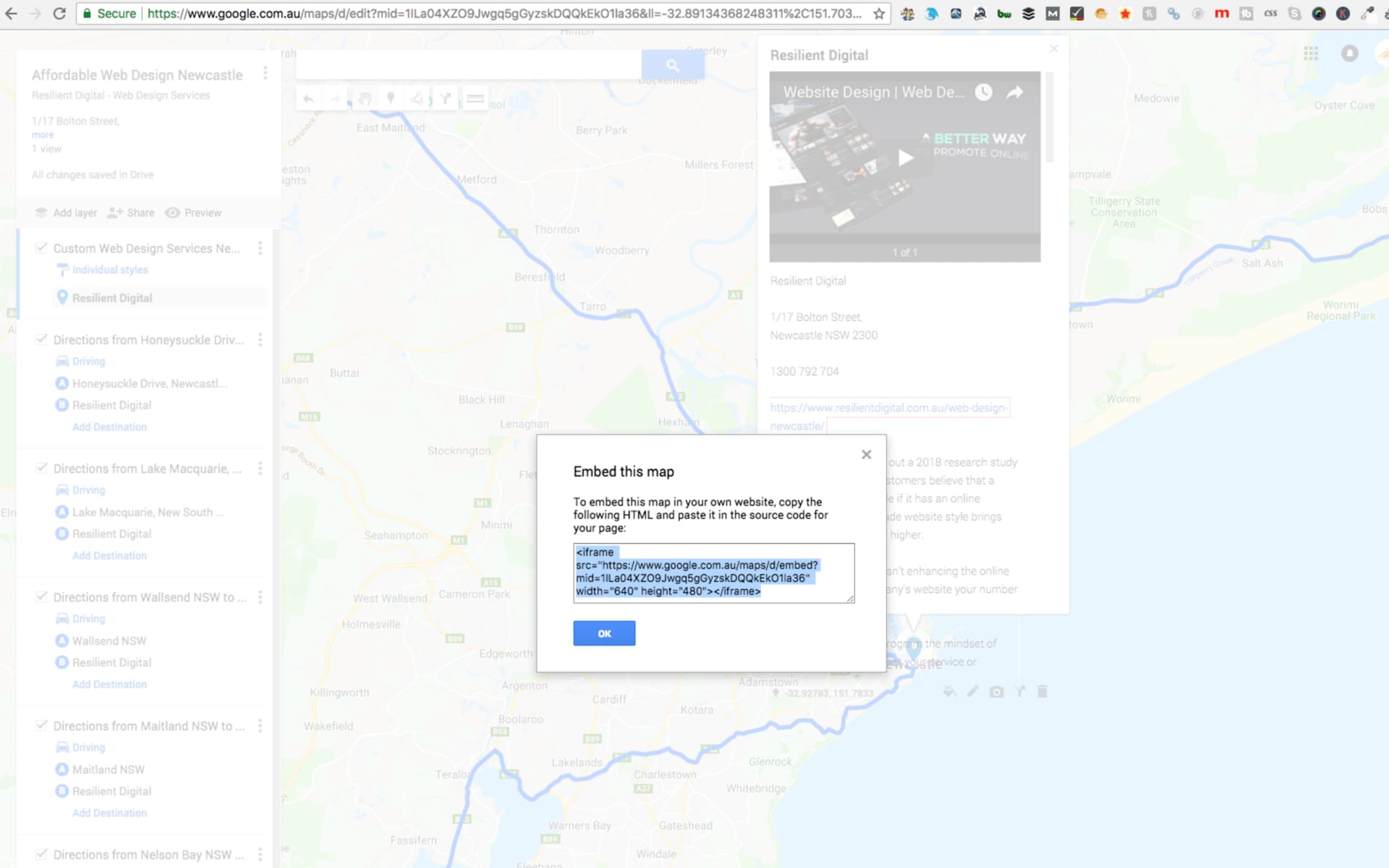
Task: Click Add Destination under Lake Macquarie directions
Action: click(109, 556)
